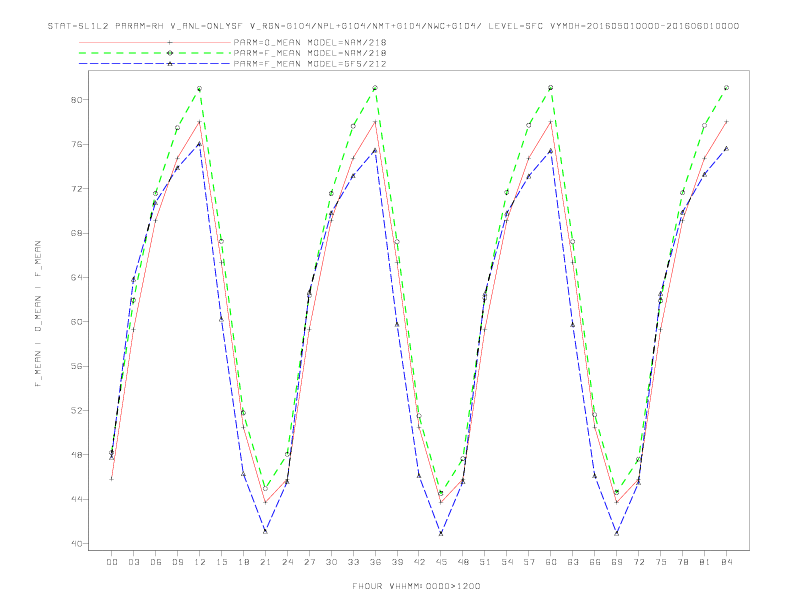Click x-axis tick label 84
This screenshot has width=792, height=612.
point(727,562)
